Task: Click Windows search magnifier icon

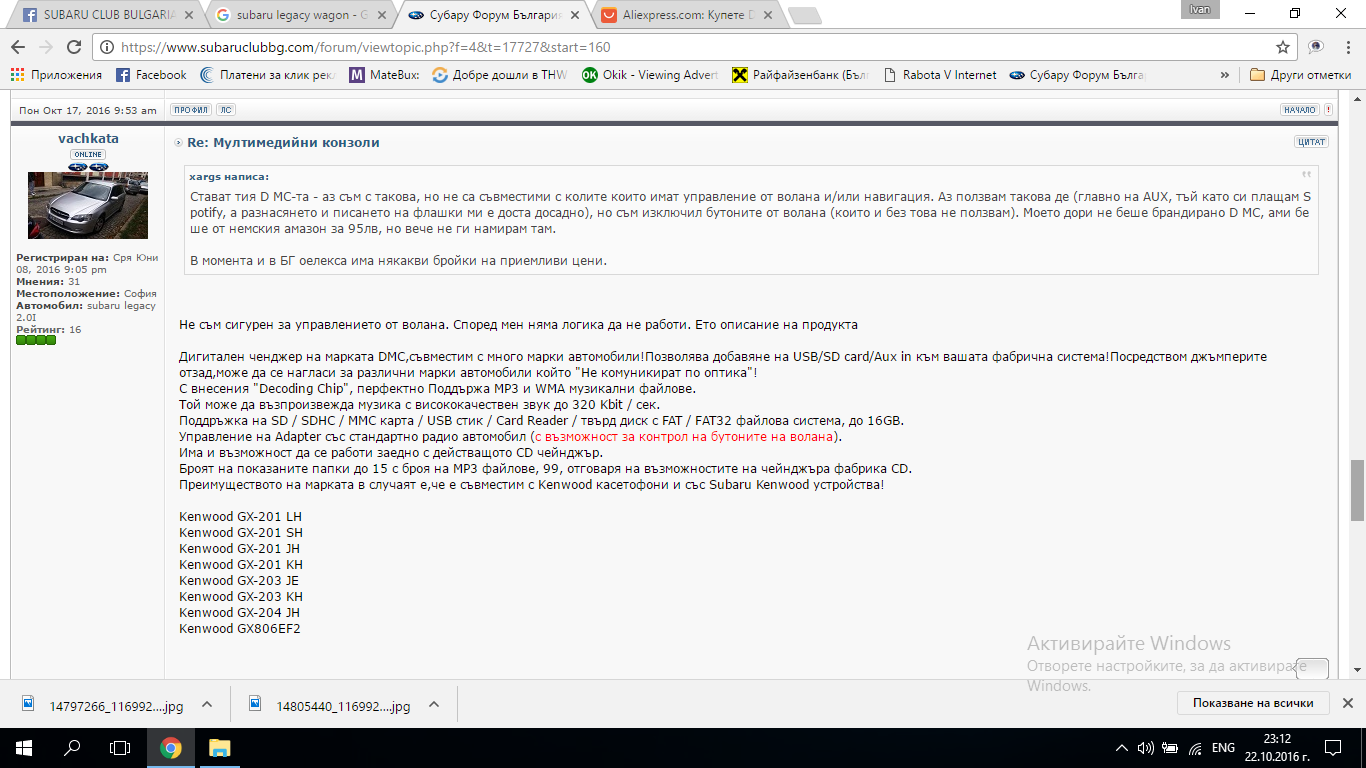Action: 72,747
